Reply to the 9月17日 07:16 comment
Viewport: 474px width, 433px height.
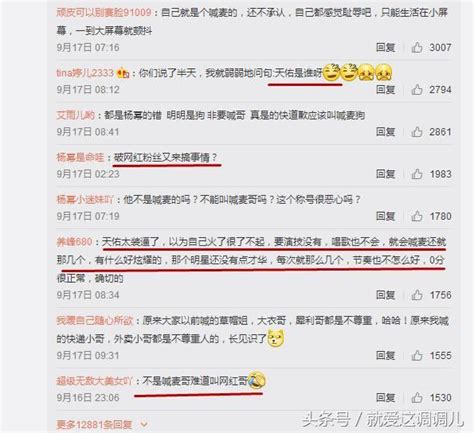(x=386, y=48)
